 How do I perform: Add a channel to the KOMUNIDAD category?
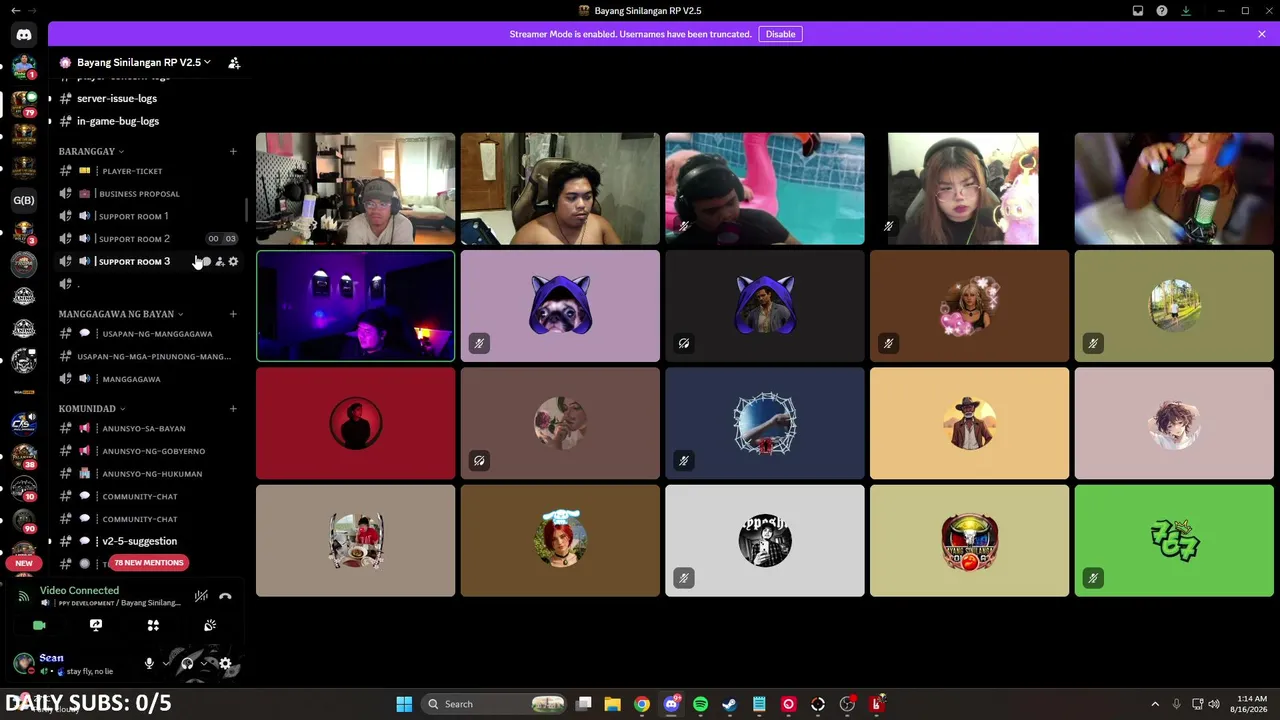pyautogui.click(x=233, y=409)
